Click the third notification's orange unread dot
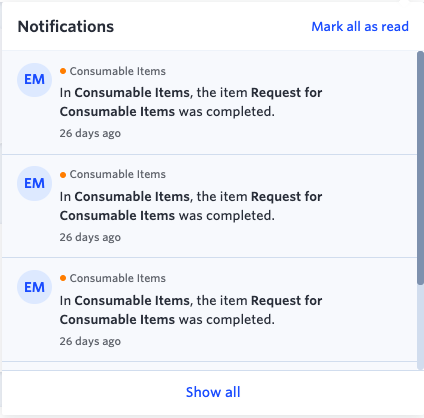This screenshot has width=424, height=418. pos(63,278)
